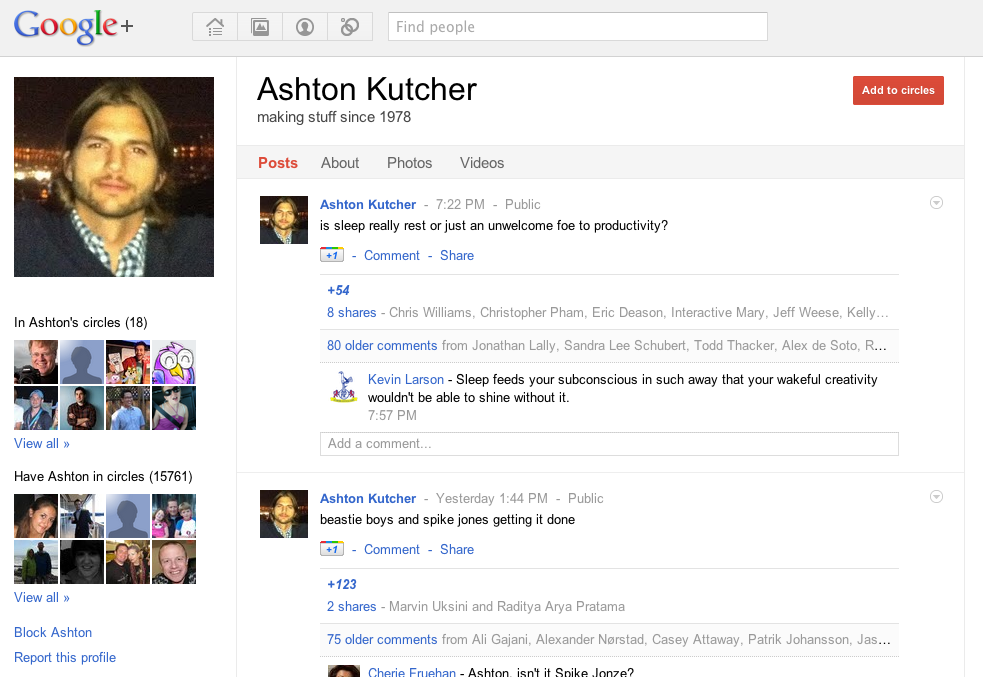Open options dropdown on the 7:22 PM post
983x677 pixels.
pos(936,203)
